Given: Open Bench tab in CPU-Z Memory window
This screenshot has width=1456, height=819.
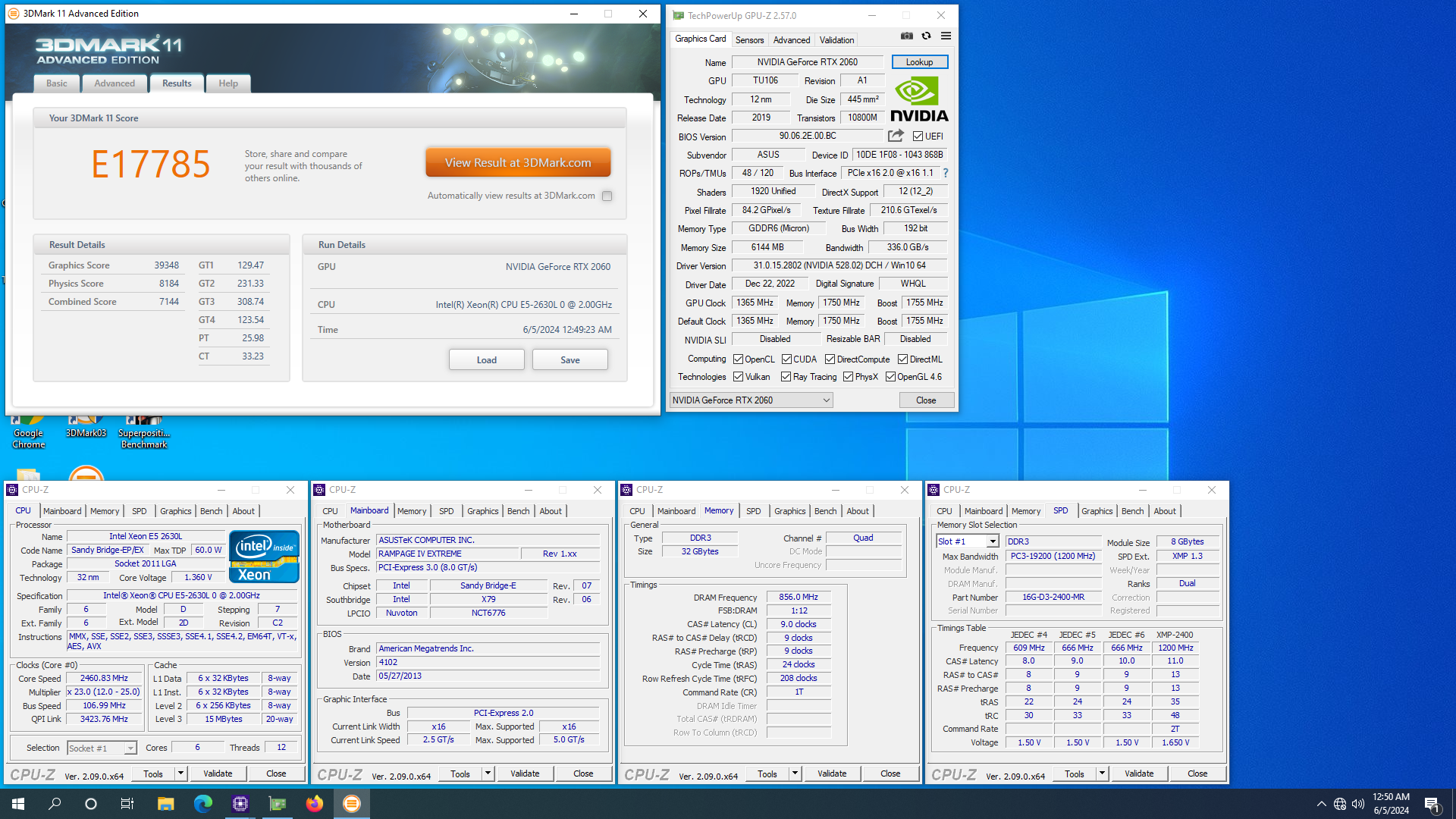Looking at the screenshot, I should coord(825,511).
